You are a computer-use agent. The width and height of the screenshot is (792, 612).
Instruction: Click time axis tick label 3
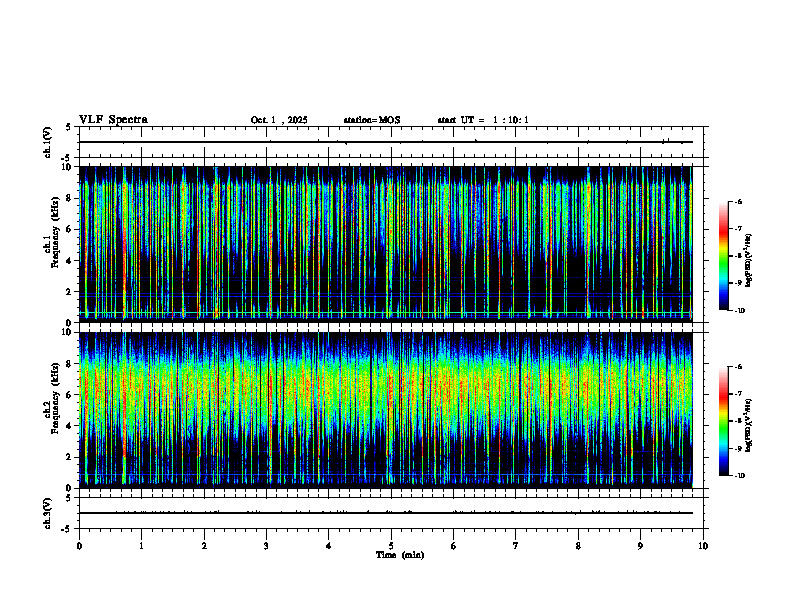pyautogui.click(x=266, y=546)
